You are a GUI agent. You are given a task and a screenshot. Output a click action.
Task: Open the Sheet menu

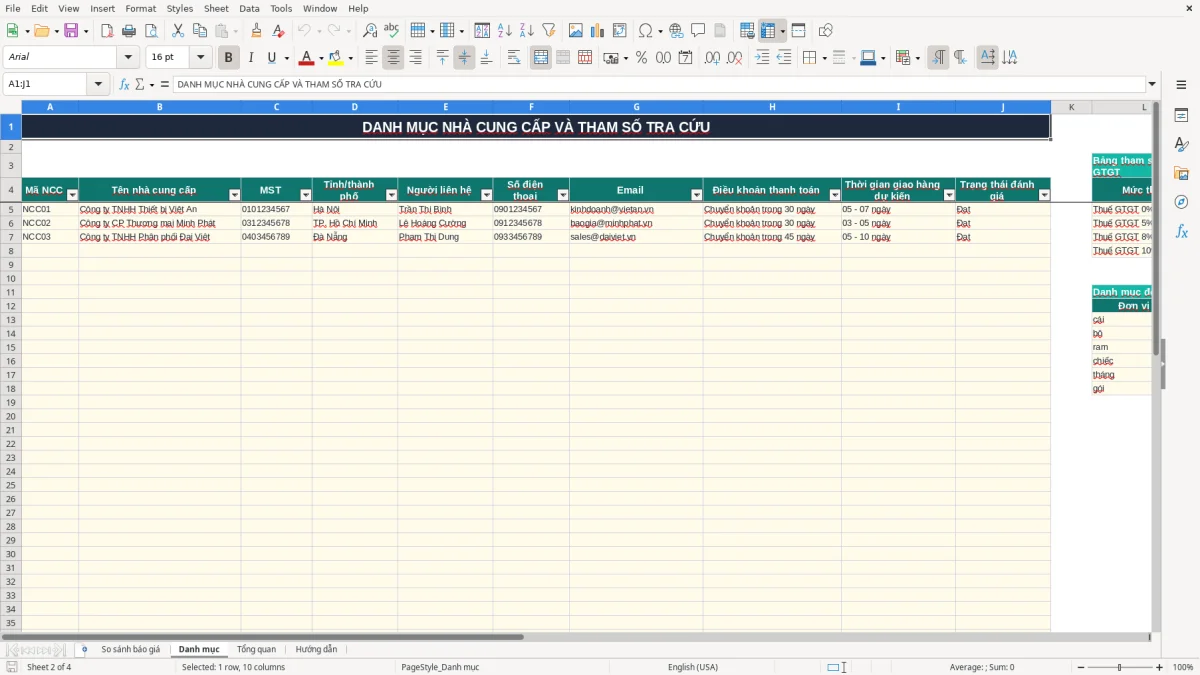(x=216, y=8)
